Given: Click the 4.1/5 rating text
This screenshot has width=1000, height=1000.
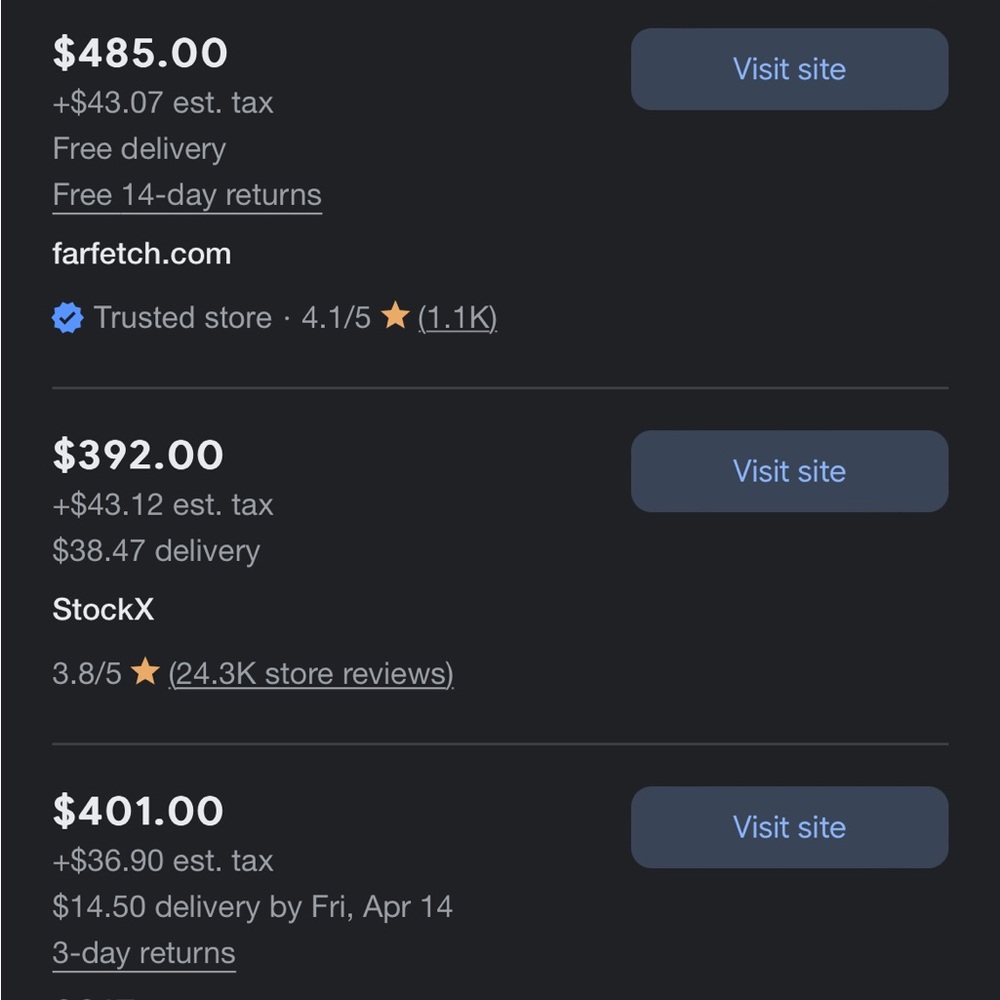Looking at the screenshot, I should 336,318.
